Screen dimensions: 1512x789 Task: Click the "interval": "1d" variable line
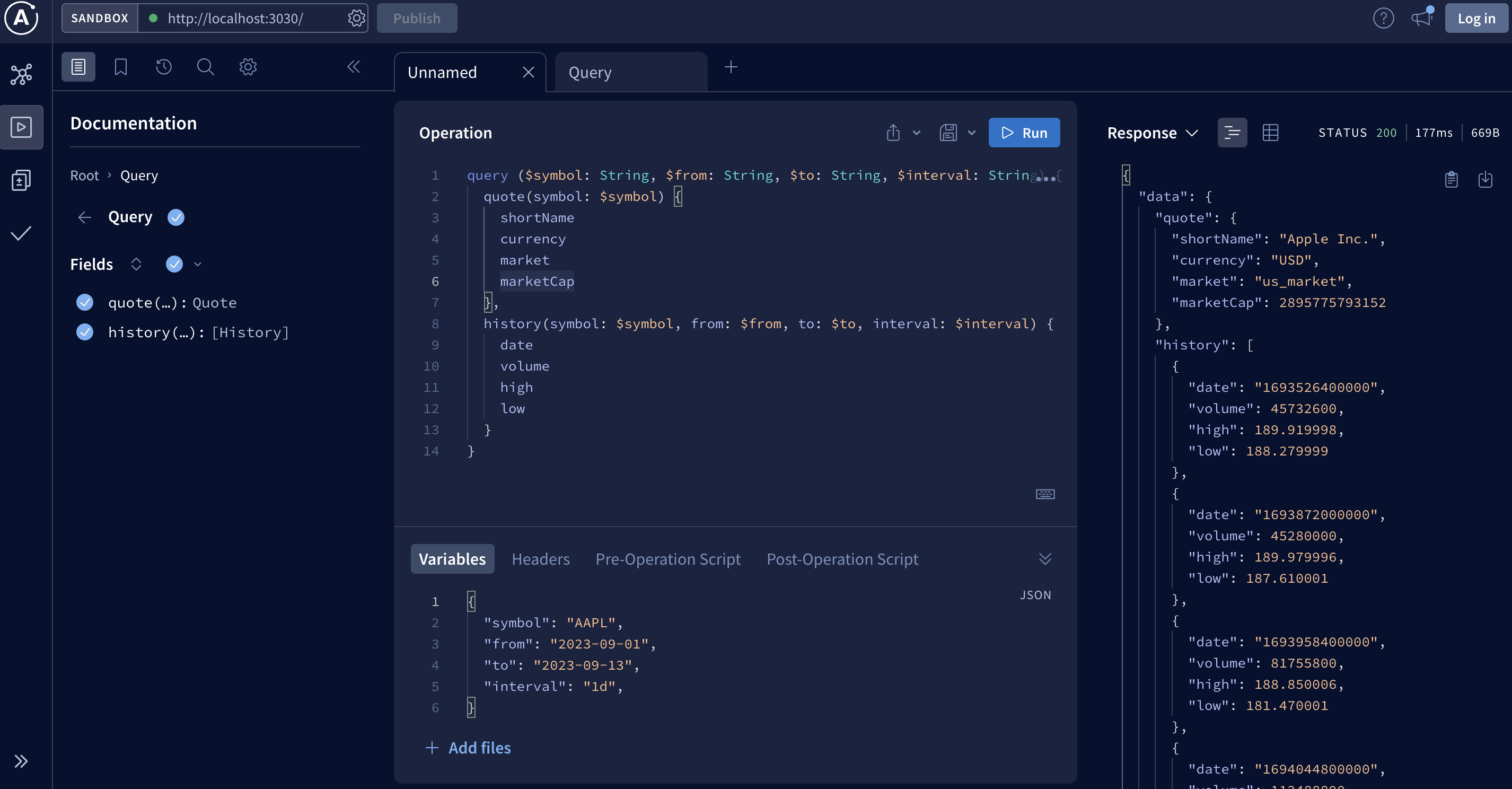pos(553,686)
